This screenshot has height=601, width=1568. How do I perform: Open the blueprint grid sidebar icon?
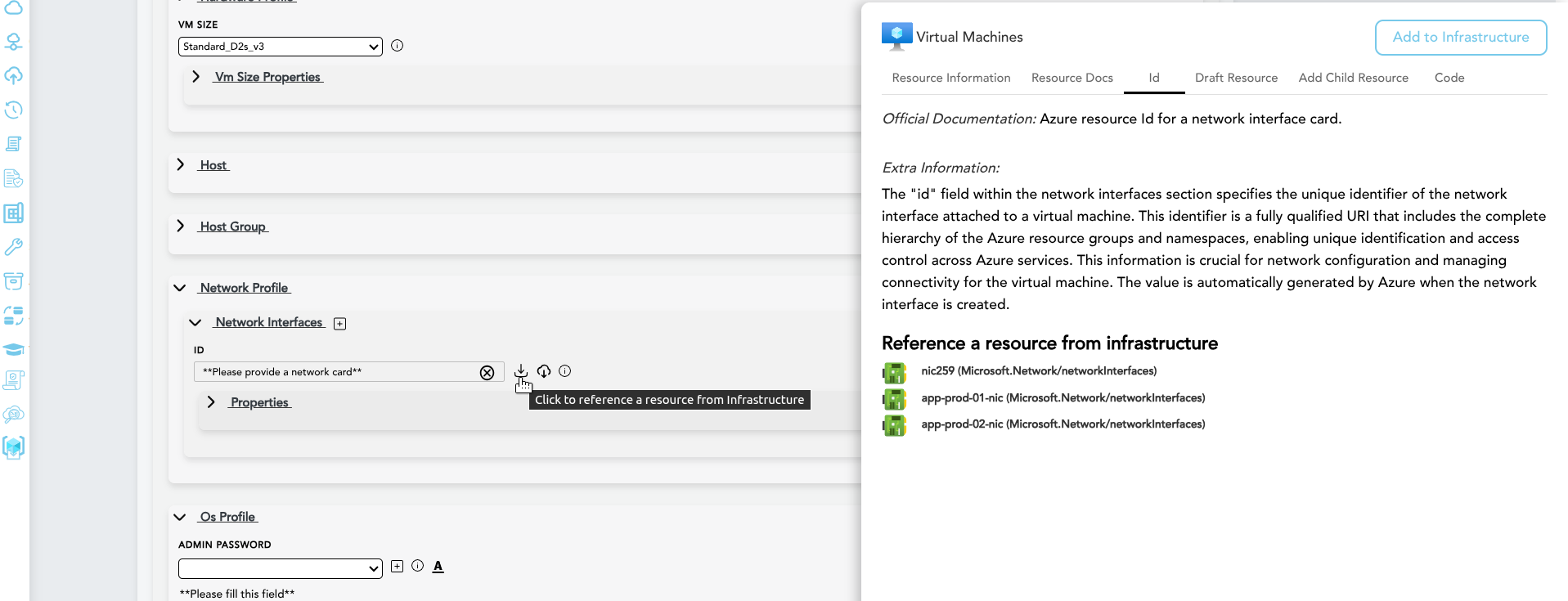[x=13, y=213]
